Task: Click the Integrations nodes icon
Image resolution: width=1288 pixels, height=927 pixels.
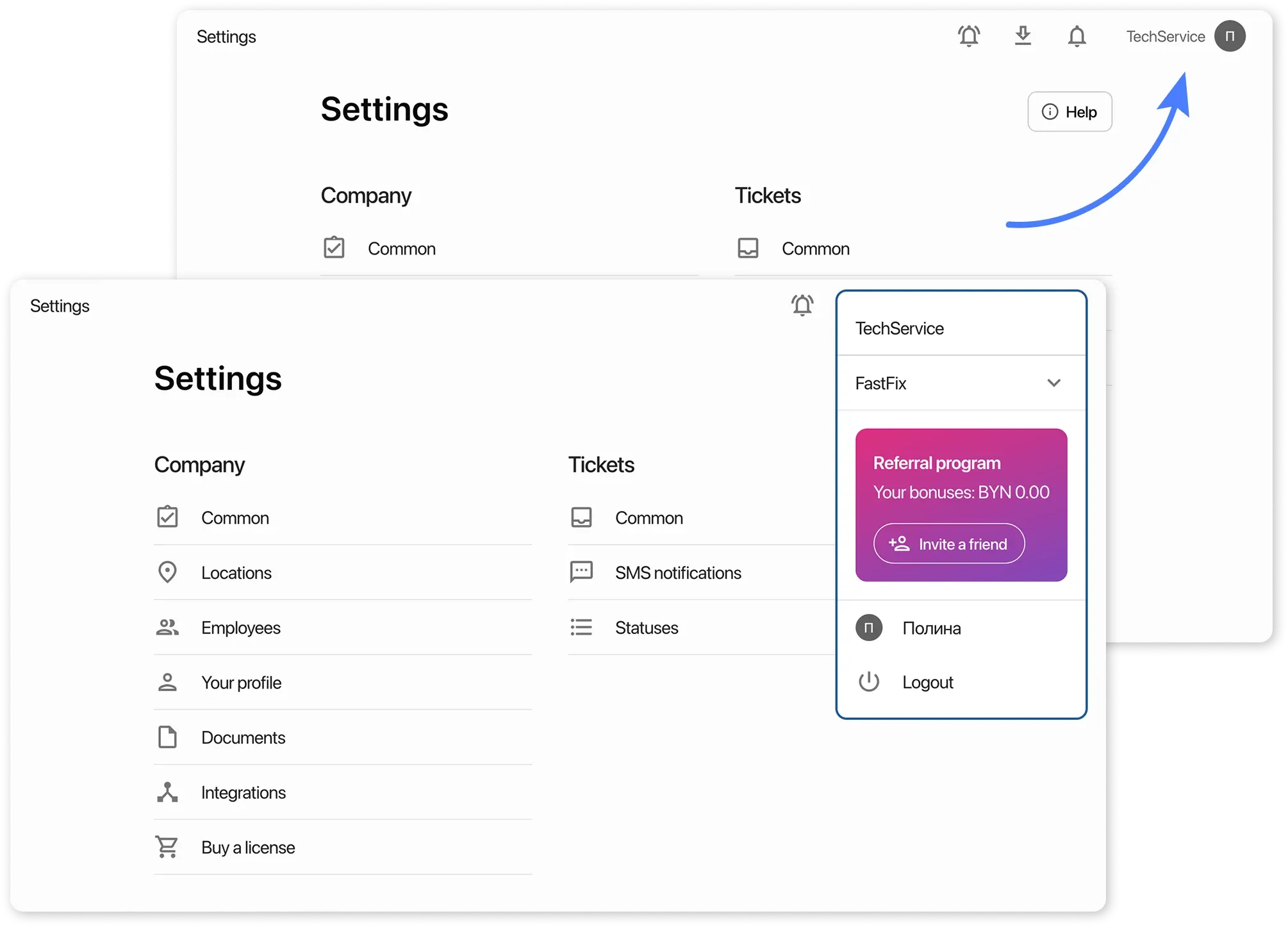Action: click(x=167, y=792)
